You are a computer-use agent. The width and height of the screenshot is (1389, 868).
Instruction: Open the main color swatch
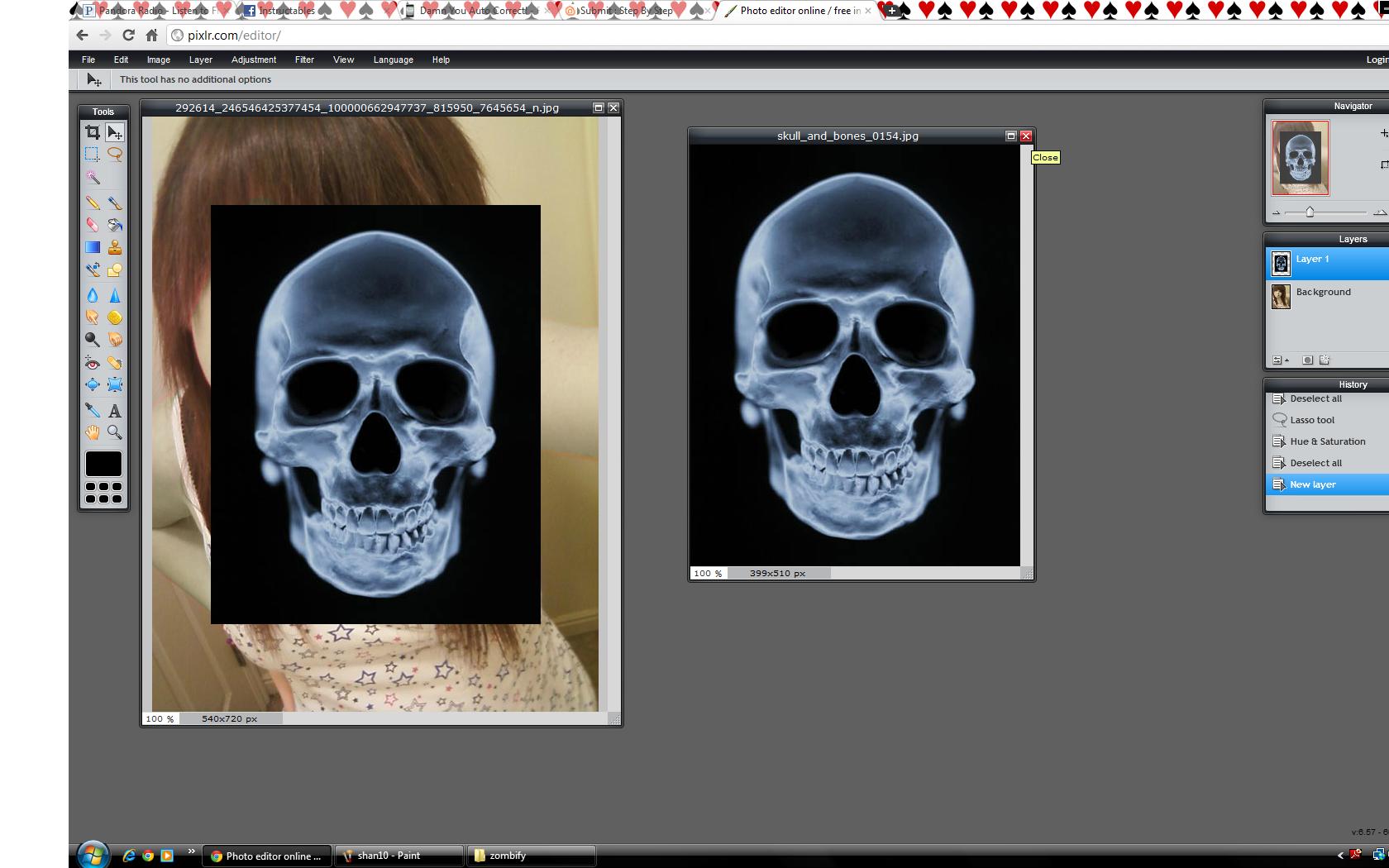click(x=103, y=464)
